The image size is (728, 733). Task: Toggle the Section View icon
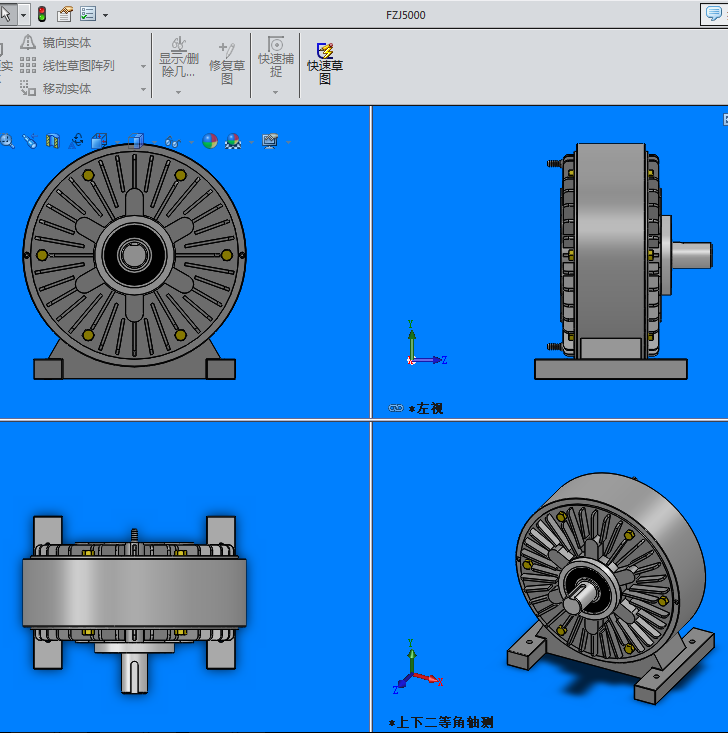53,141
